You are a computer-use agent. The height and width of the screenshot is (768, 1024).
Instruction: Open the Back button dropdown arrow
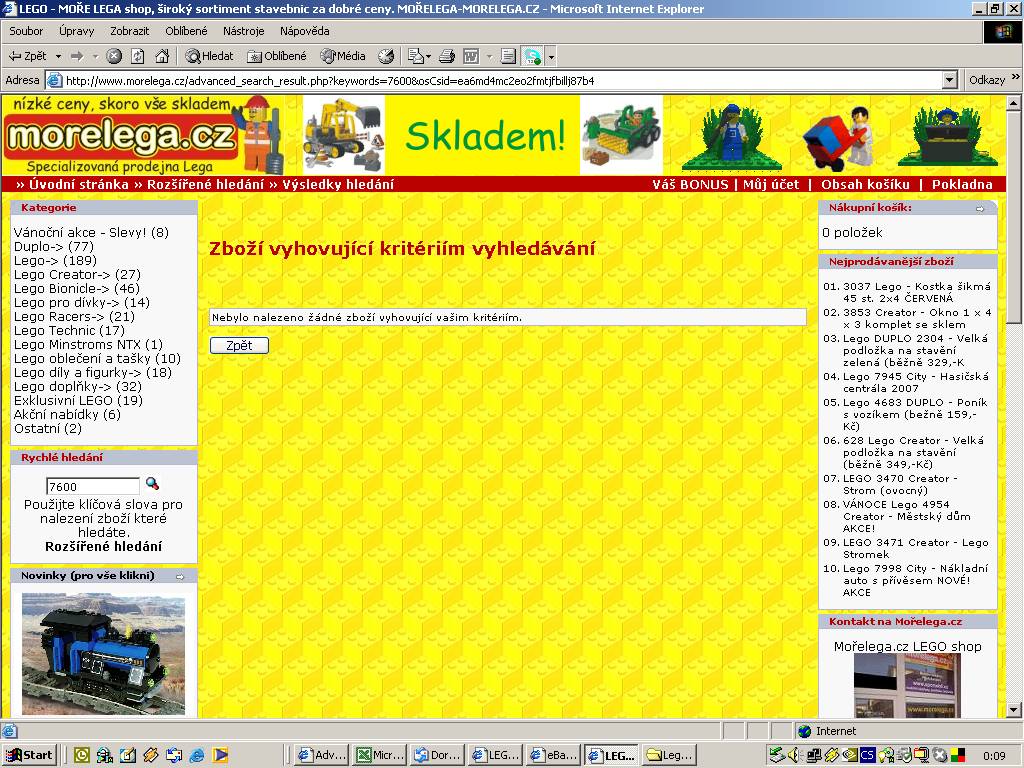click(58, 56)
